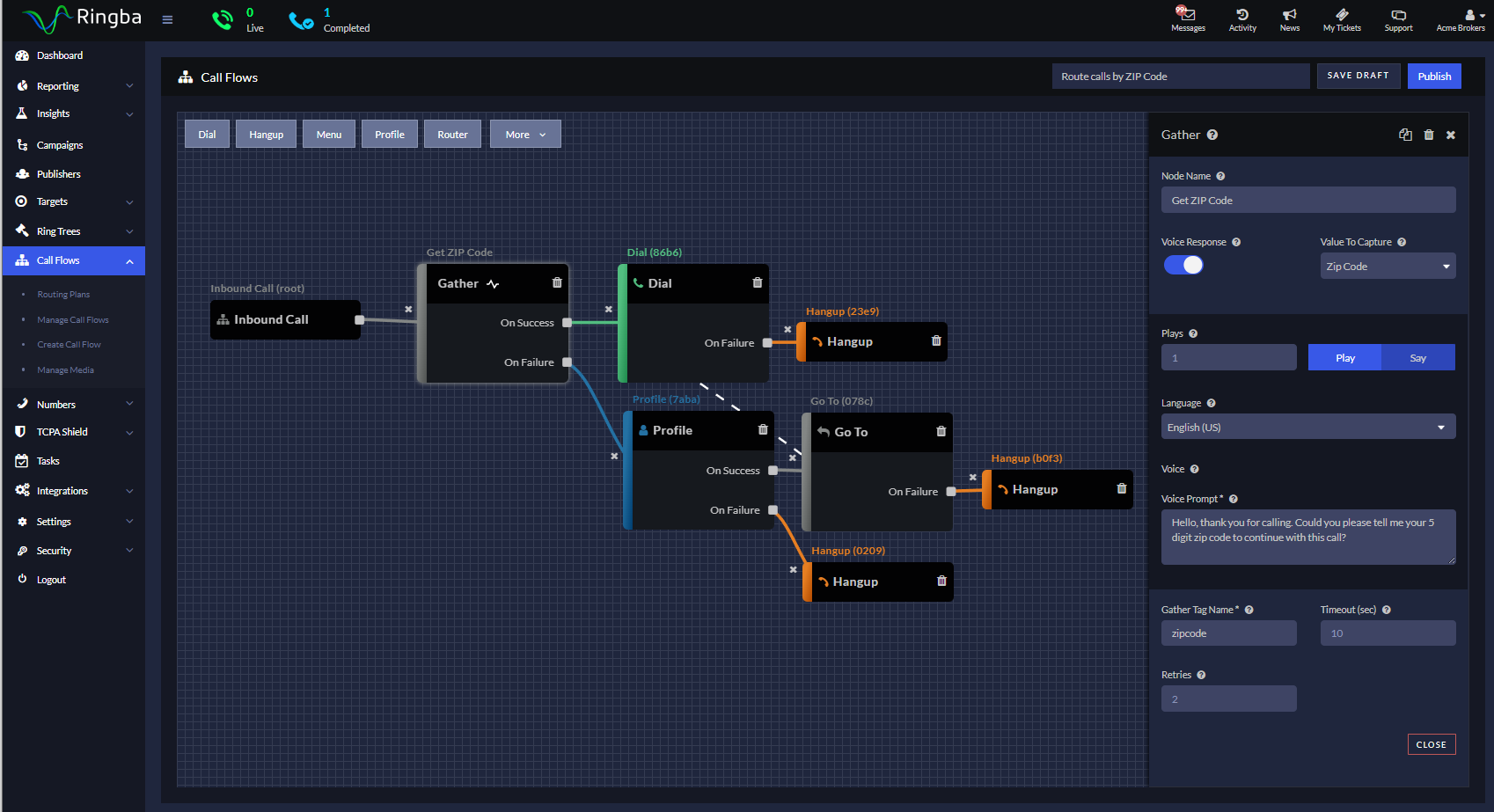This screenshot has width=1494, height=812.
Task: Click help icon beside Node Name
Action: [1220, 176]
